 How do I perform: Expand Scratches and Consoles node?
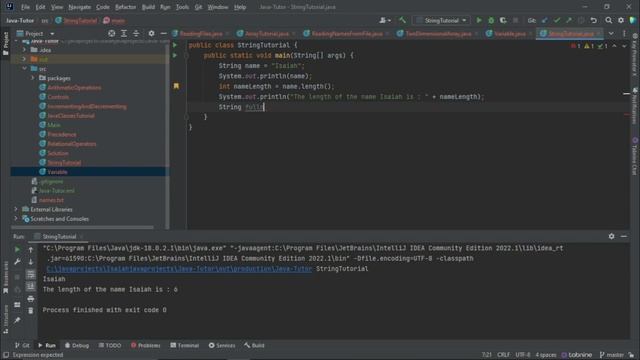(x=16, y=219)
